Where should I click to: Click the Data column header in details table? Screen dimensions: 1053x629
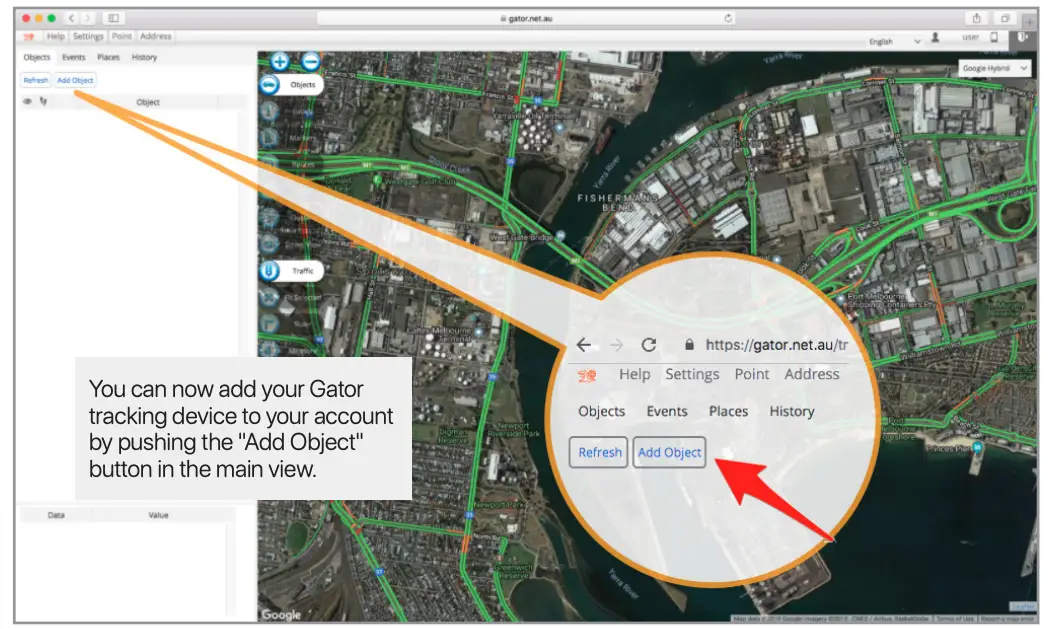[56, 515]
